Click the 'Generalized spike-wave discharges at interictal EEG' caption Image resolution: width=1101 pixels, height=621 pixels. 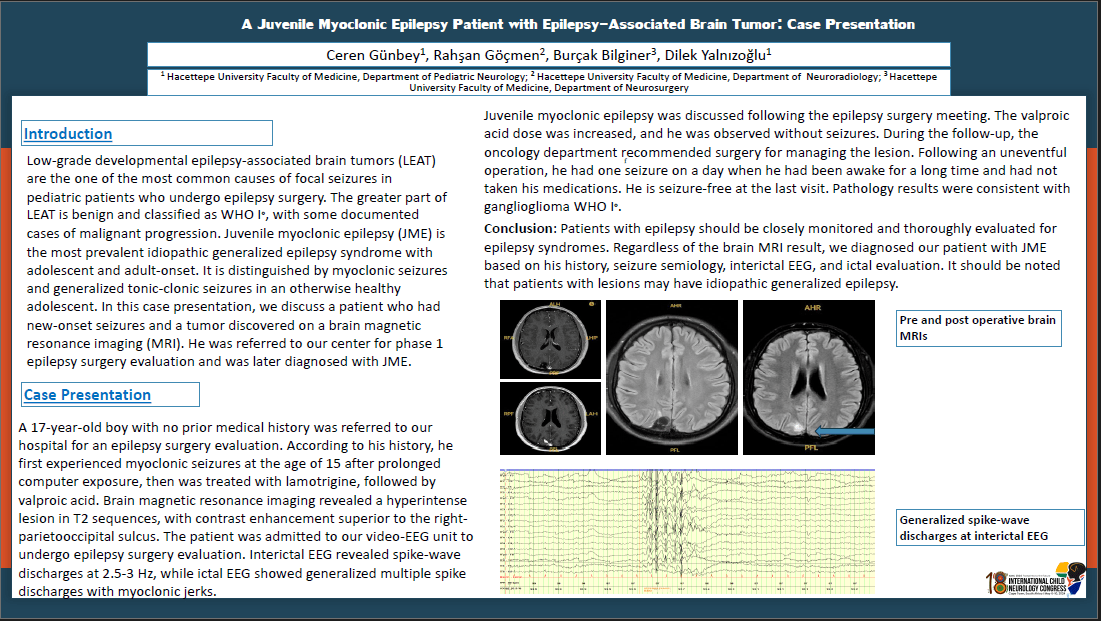pos(990,528)
